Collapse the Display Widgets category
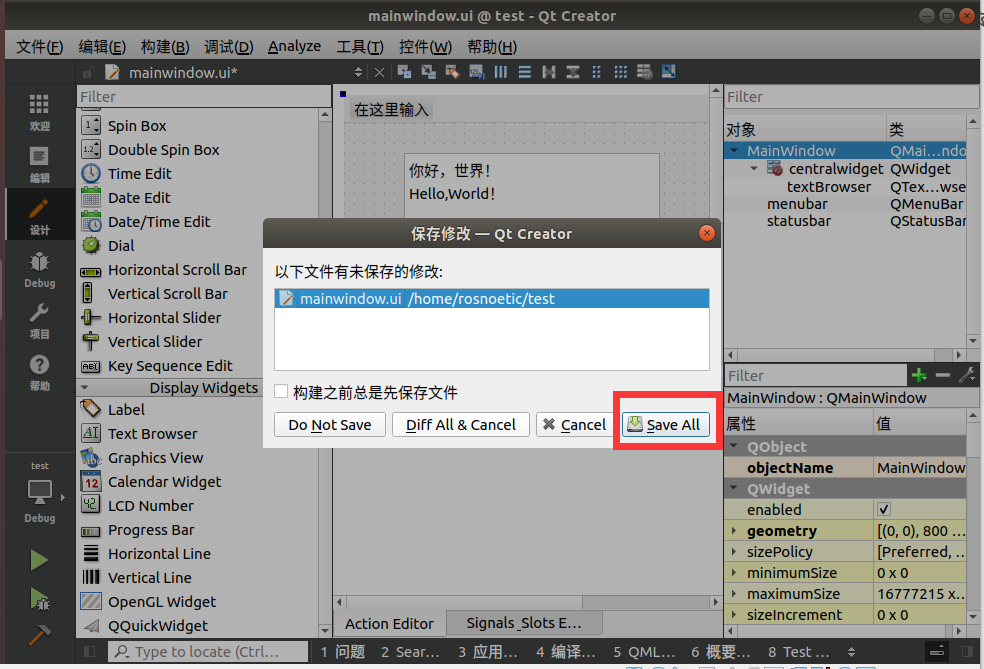Viewport: 984px width, 669px height. point(85,387)
